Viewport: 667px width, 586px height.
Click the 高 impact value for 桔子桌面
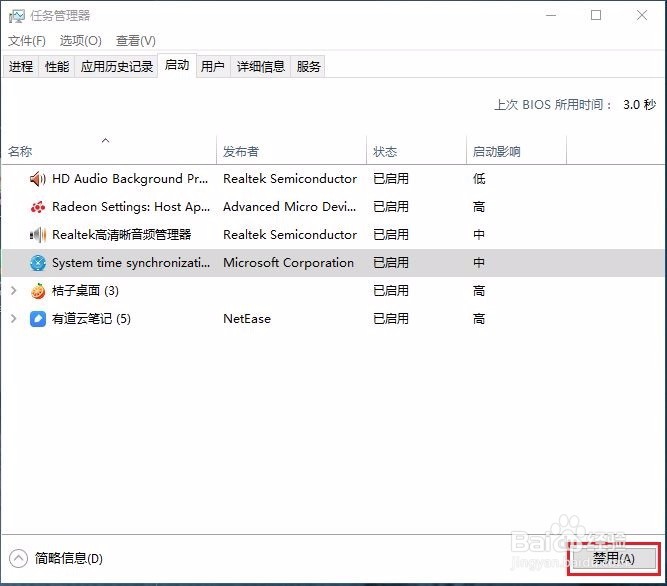(479, 291)
